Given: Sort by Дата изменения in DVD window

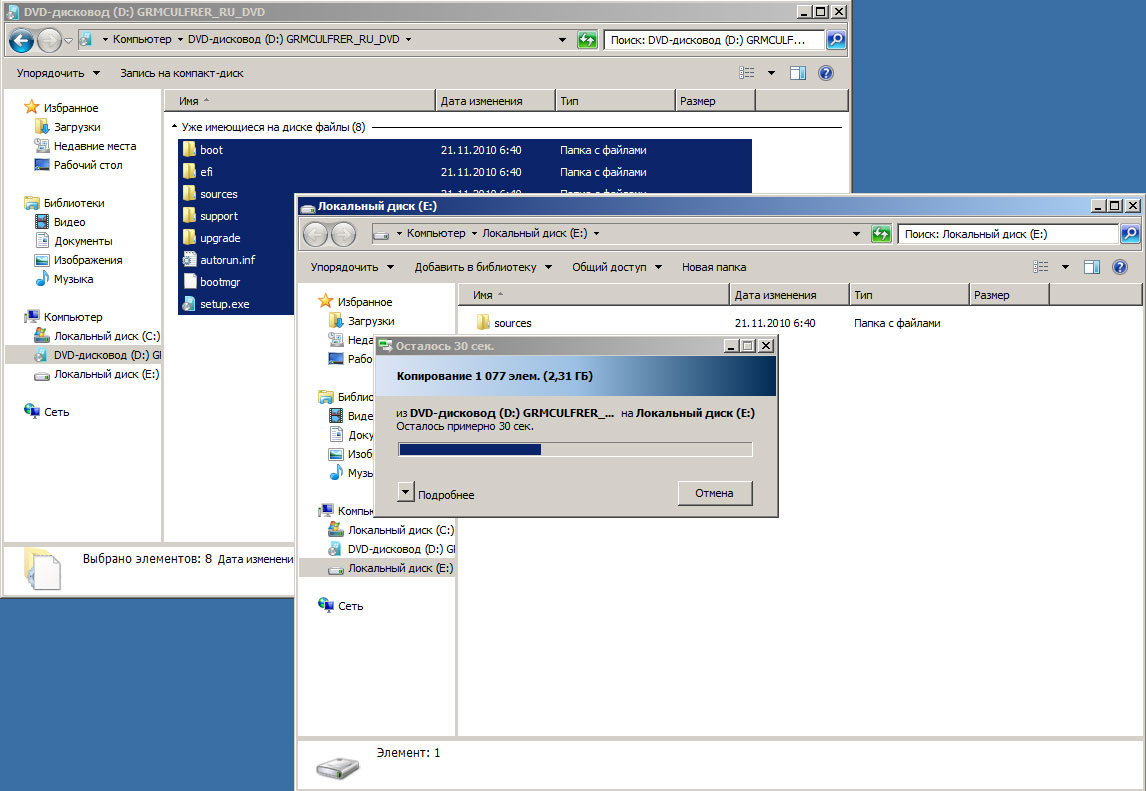Looking at the screenshot, I should (496, 101).
